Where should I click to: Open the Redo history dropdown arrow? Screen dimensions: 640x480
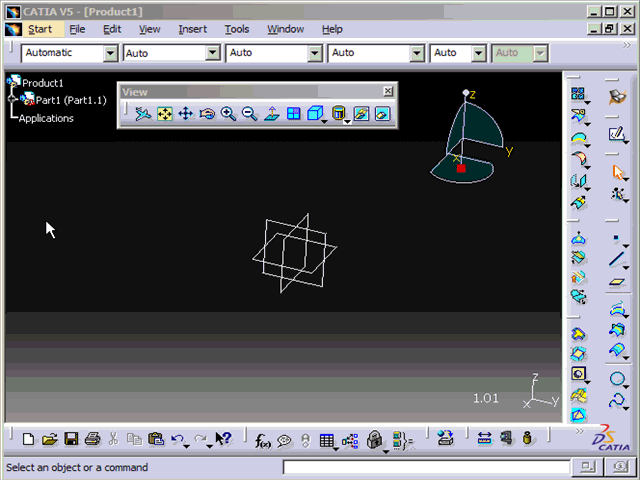(209, 447)
